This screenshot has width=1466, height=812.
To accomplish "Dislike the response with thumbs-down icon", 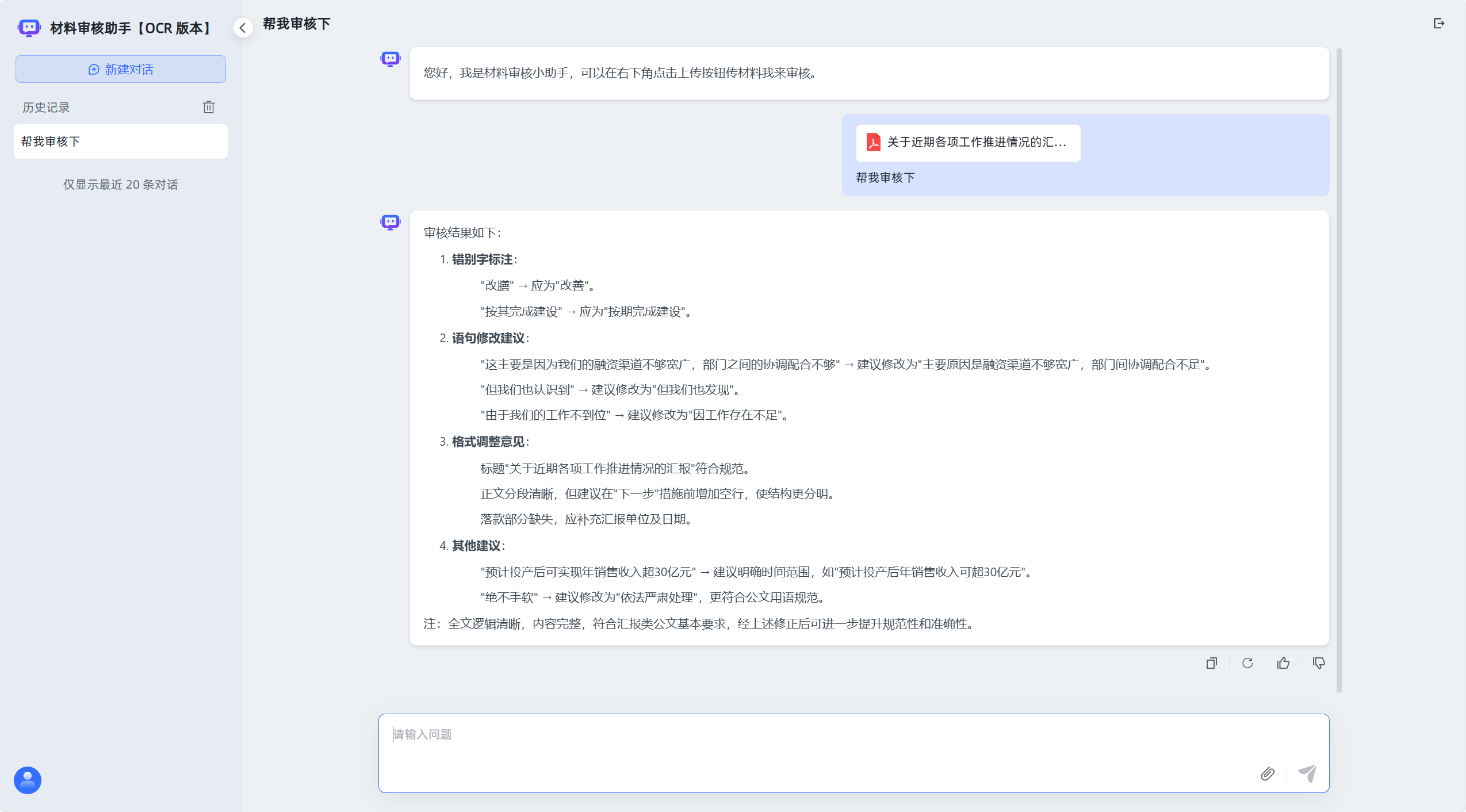I will click(x=1319, y=663).
